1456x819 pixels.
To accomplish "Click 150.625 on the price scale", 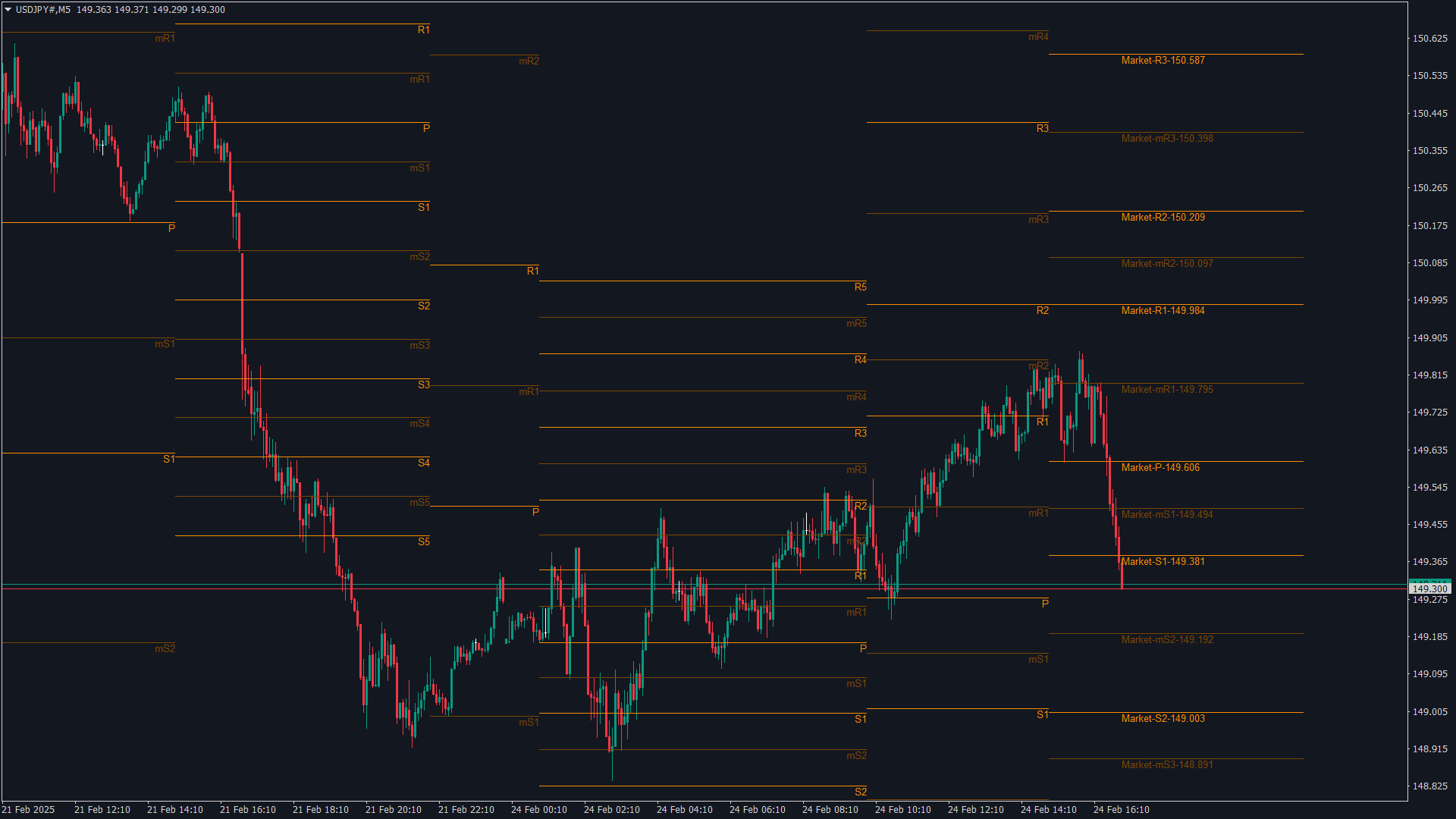I will point(1429,39).
